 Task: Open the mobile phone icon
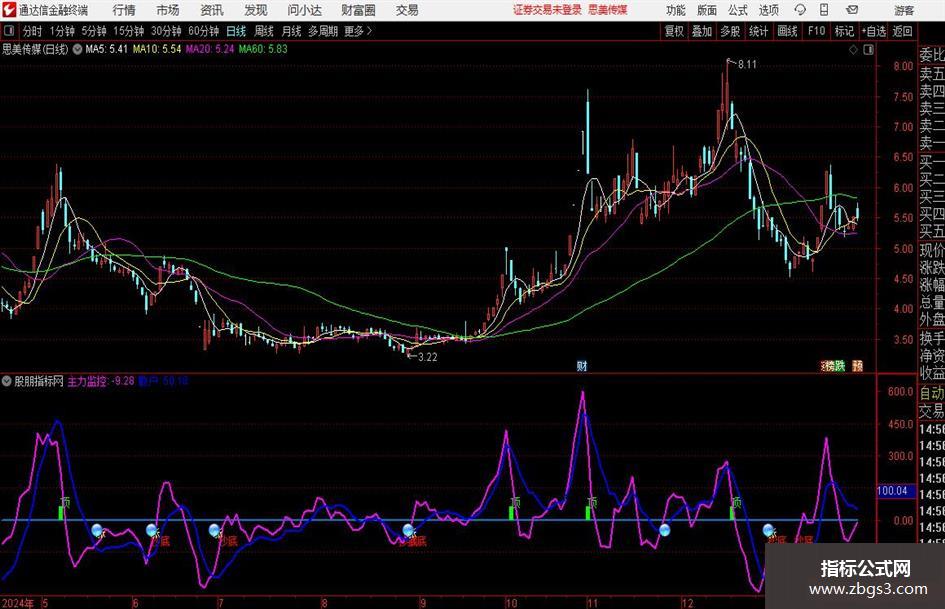click(x=824, y=10)
